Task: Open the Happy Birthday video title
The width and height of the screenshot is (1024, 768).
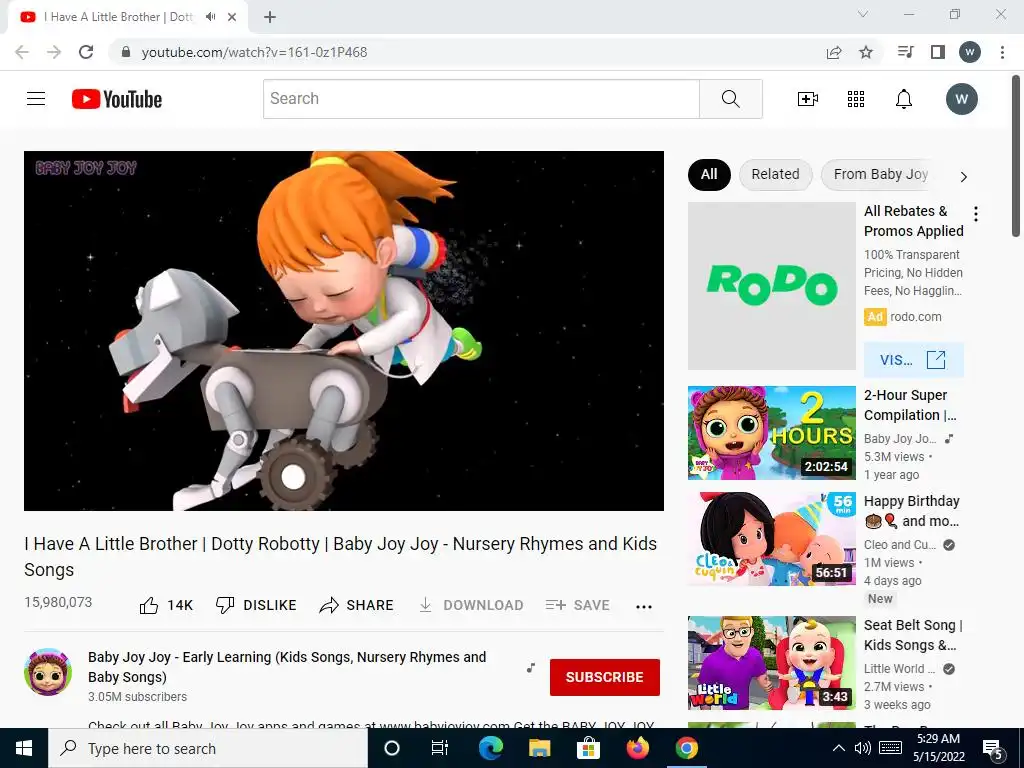Action: tap(912, 511)
